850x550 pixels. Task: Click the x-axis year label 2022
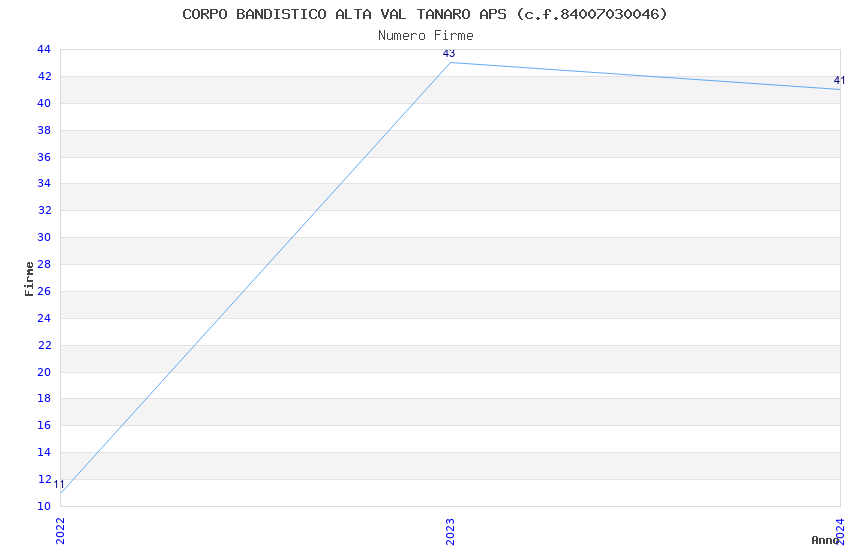pos(60,531)
